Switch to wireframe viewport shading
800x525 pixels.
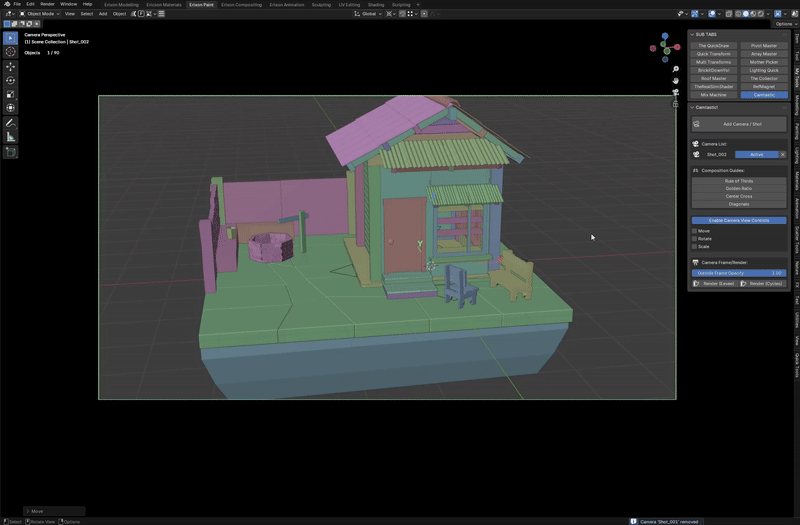click(x=738, y=14)
